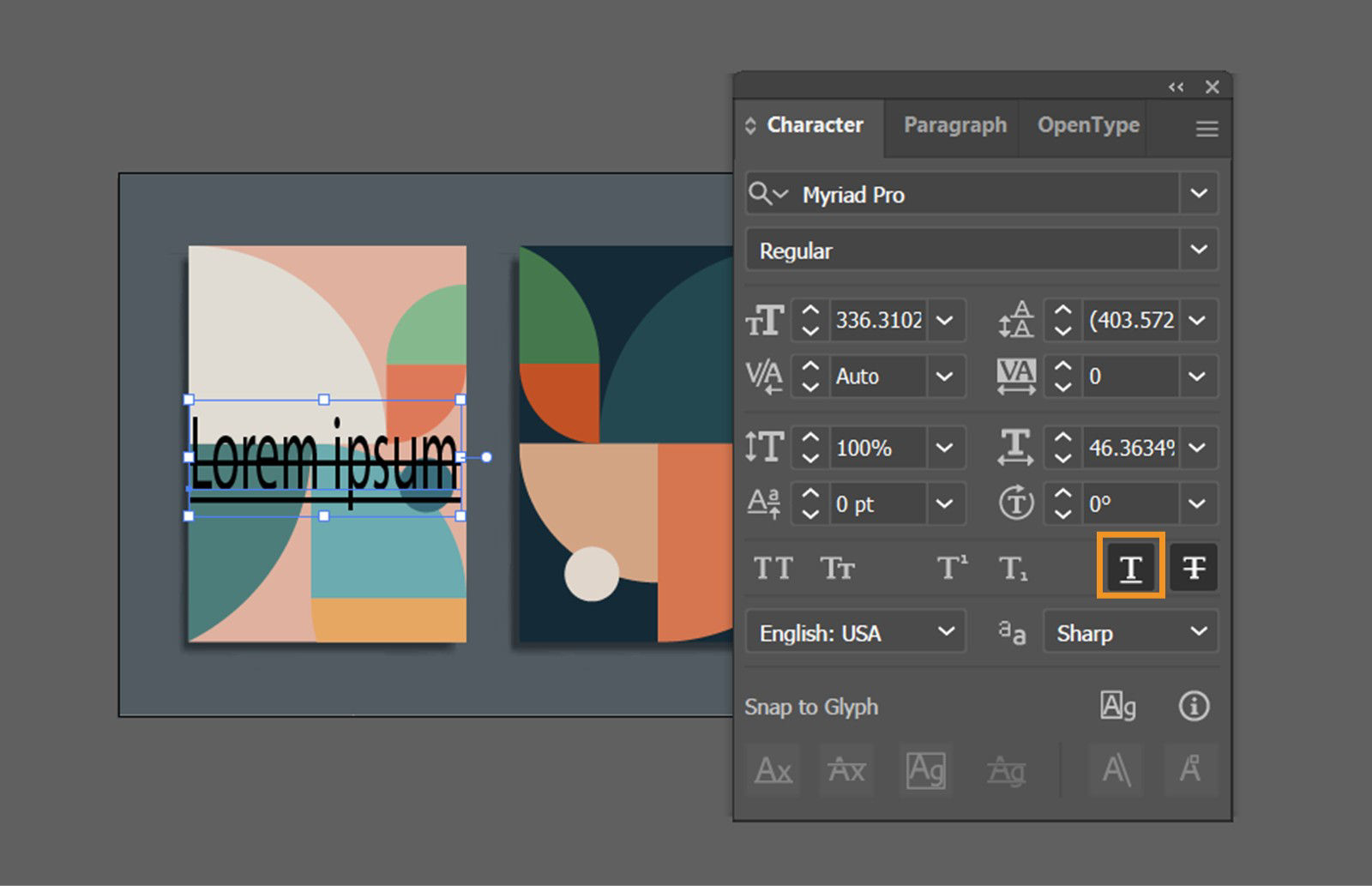
Task: Switch to the Paragraph tab
Action: 954,125
